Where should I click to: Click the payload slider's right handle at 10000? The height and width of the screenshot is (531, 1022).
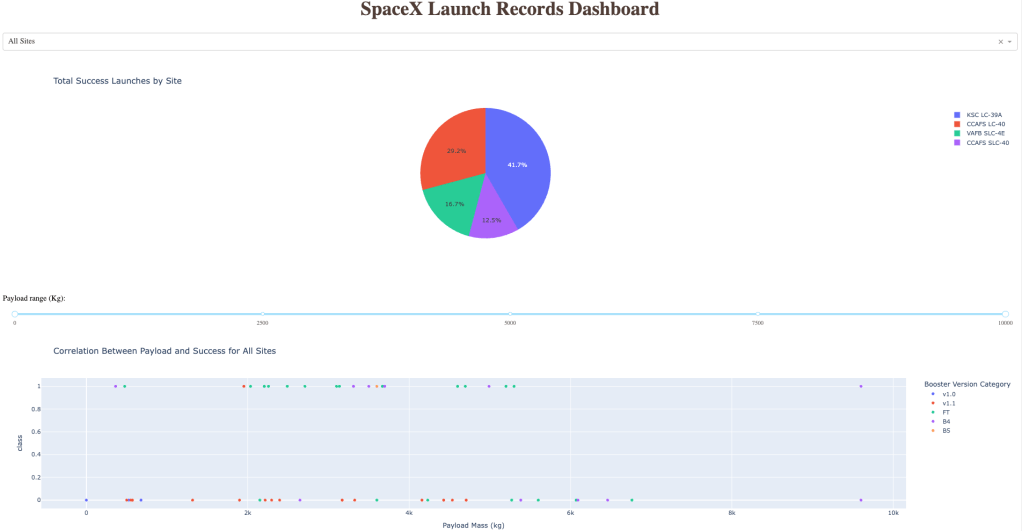coord(1005,314)
